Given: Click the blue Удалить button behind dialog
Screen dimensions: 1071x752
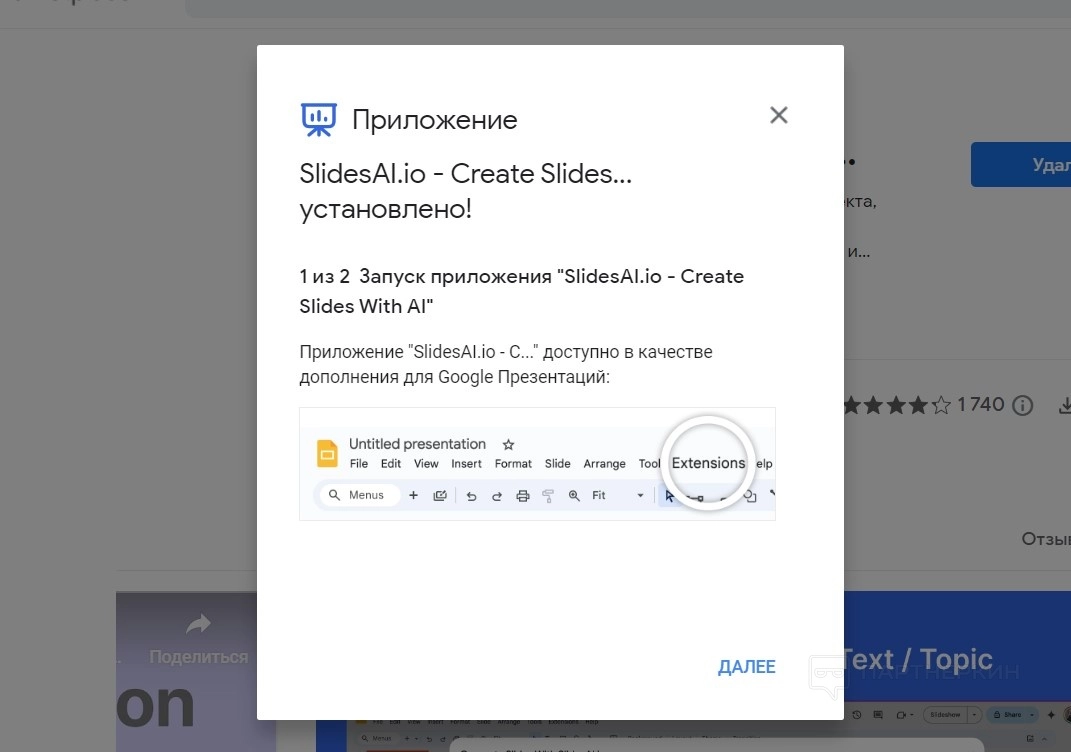Looking at the screenshot, I should click(x=1020, y=165).
